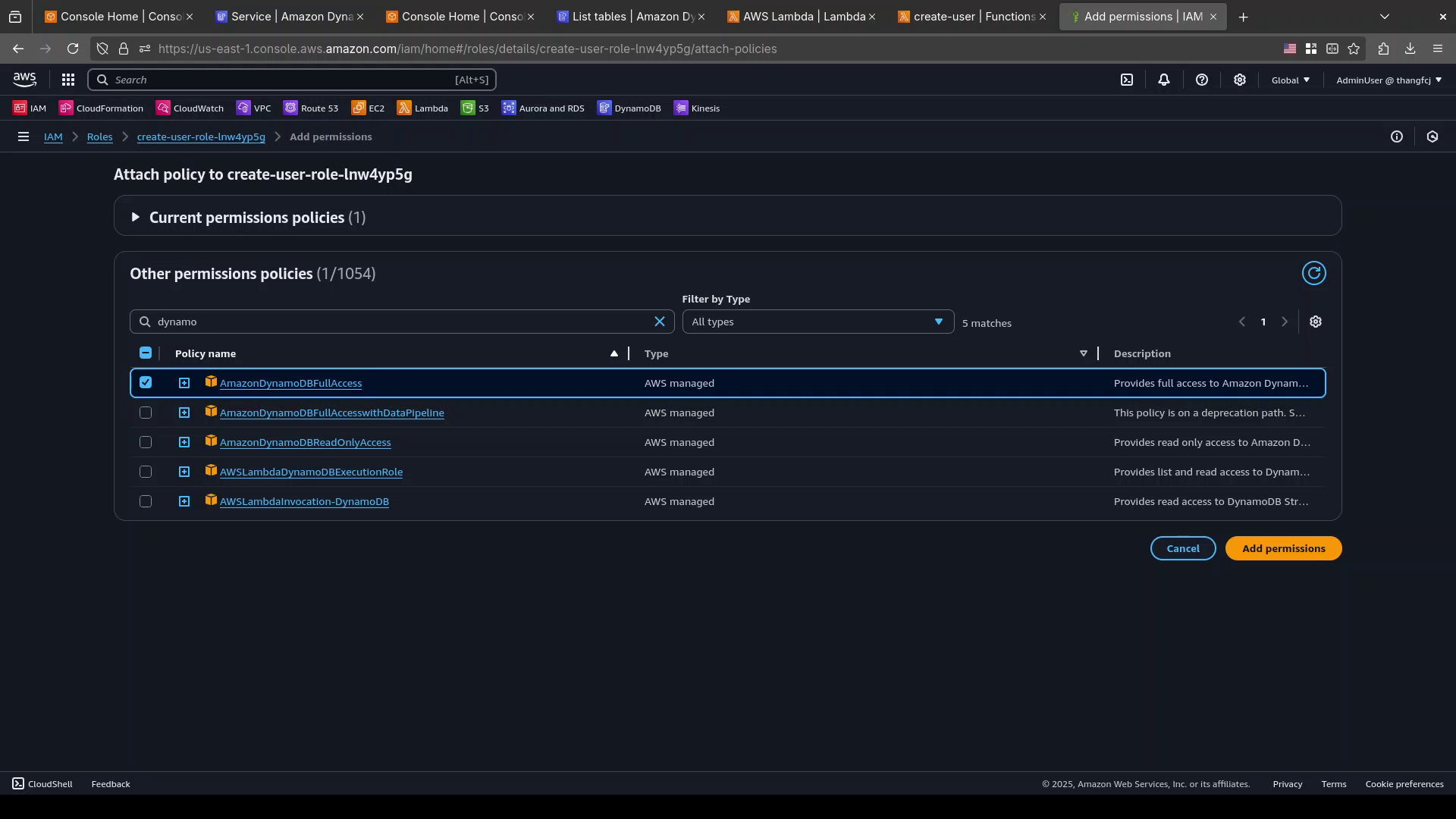
Task: Open a new browser tab
Action: [x=1243, y=17]
